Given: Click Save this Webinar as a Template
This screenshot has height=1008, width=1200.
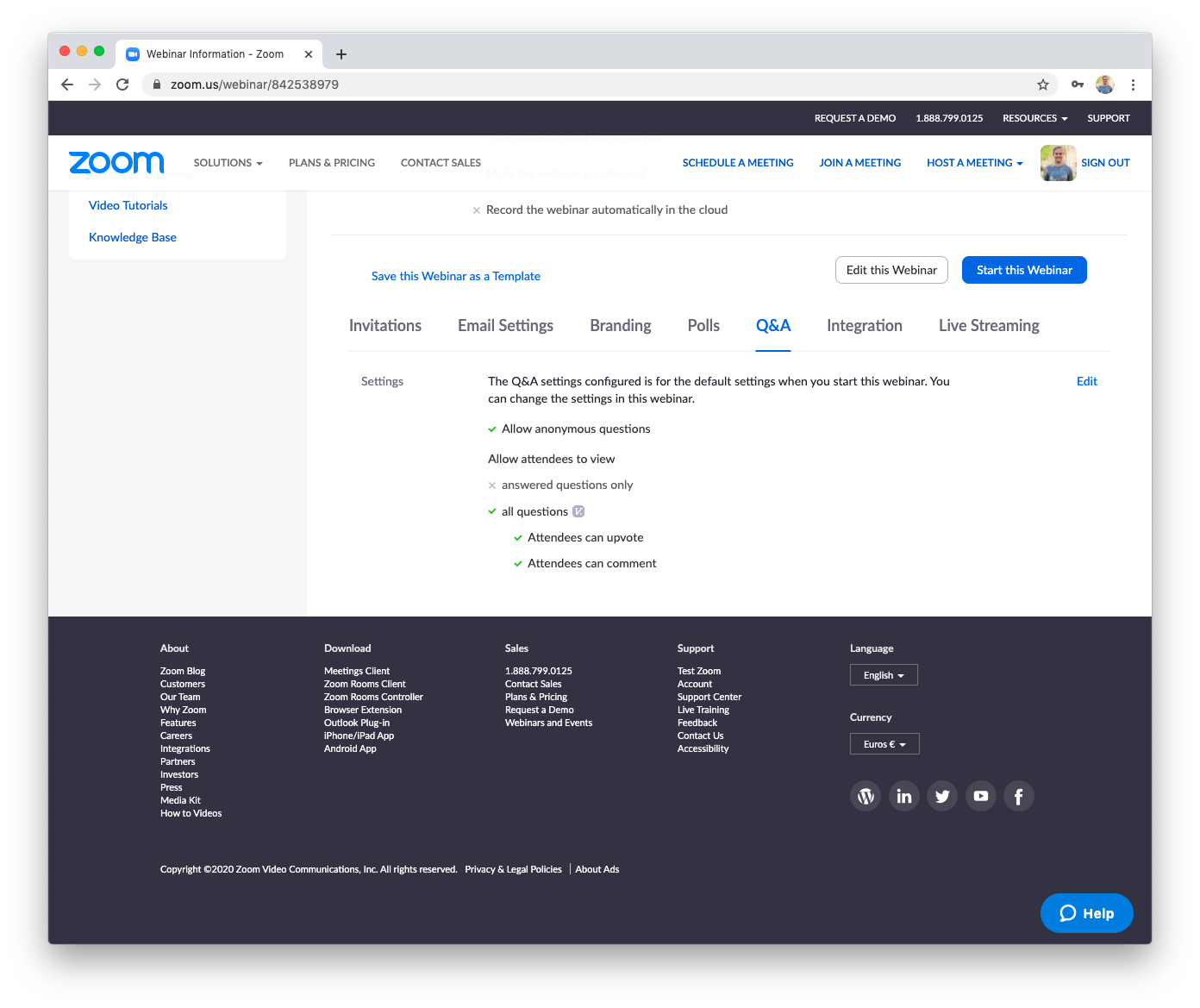Looking at the screenshot, I should (x=456, y=276).
